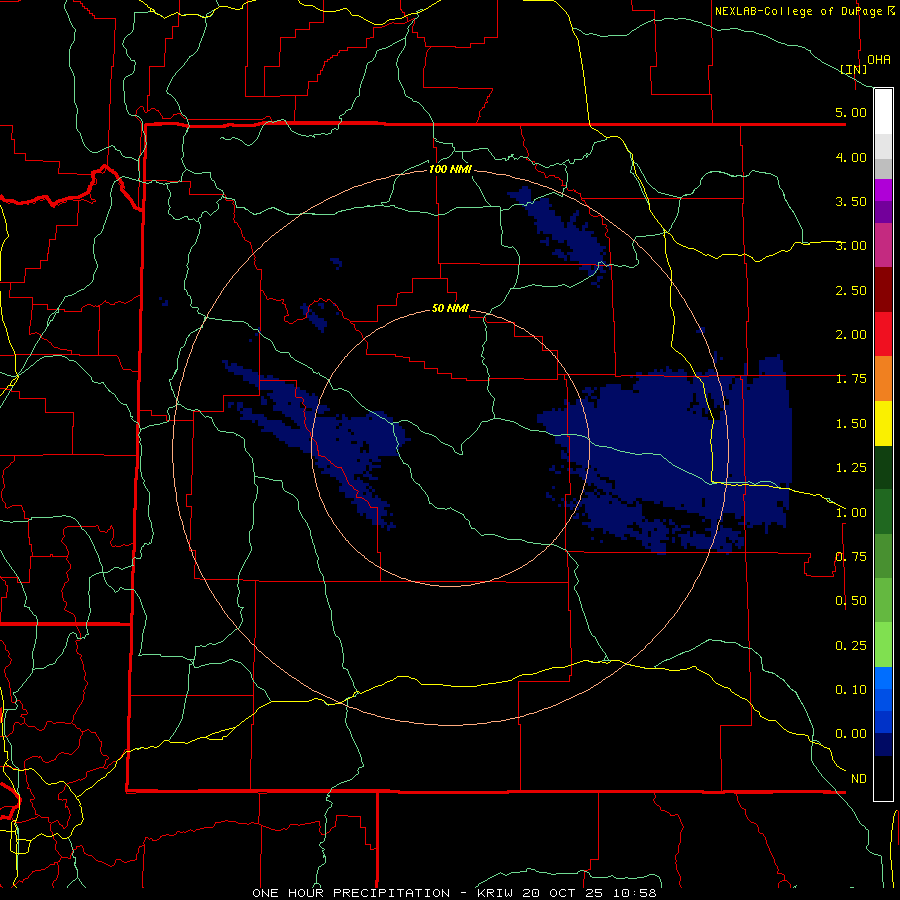Select the 0.50 scale value

click(851, 601)
